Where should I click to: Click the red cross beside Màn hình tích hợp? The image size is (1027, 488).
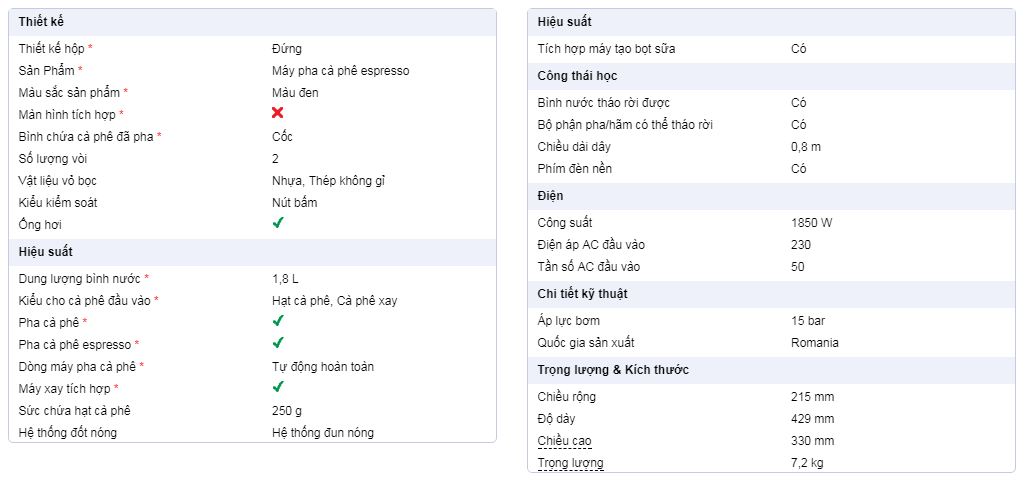click(x=278, y=113)
